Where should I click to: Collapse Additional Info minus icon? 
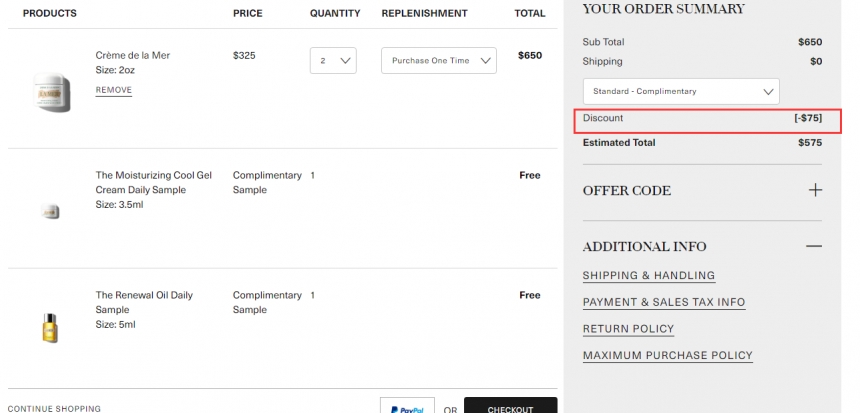[814, 246]
